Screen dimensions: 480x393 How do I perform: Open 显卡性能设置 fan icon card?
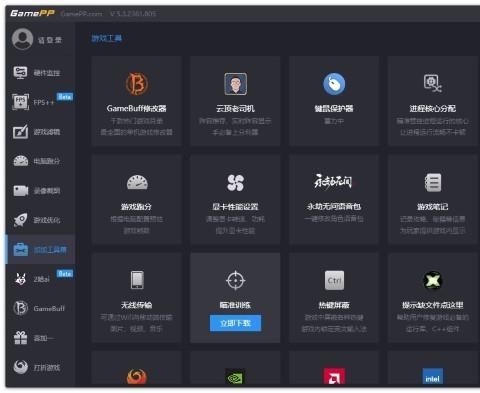(235, 199)
